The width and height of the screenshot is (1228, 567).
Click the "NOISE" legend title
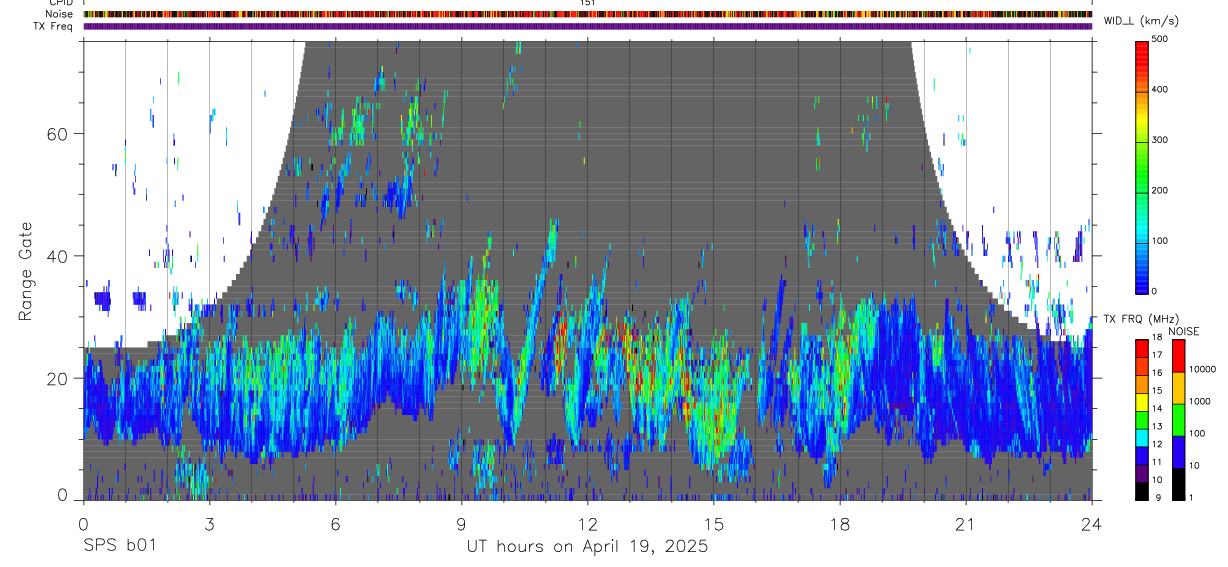point(1185,331)
